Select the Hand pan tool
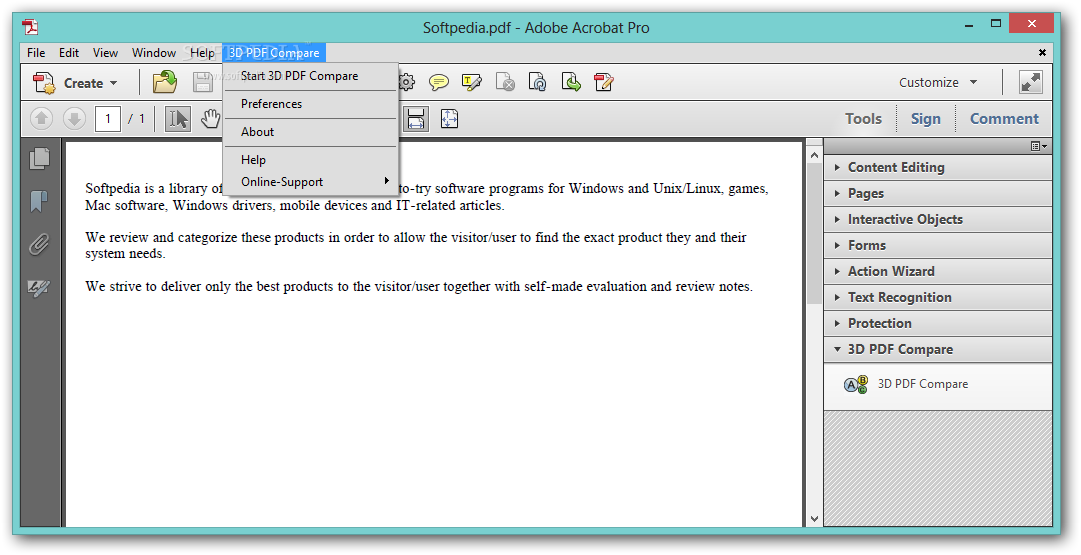Viewport: 1081px width, 555px height. 210,119
